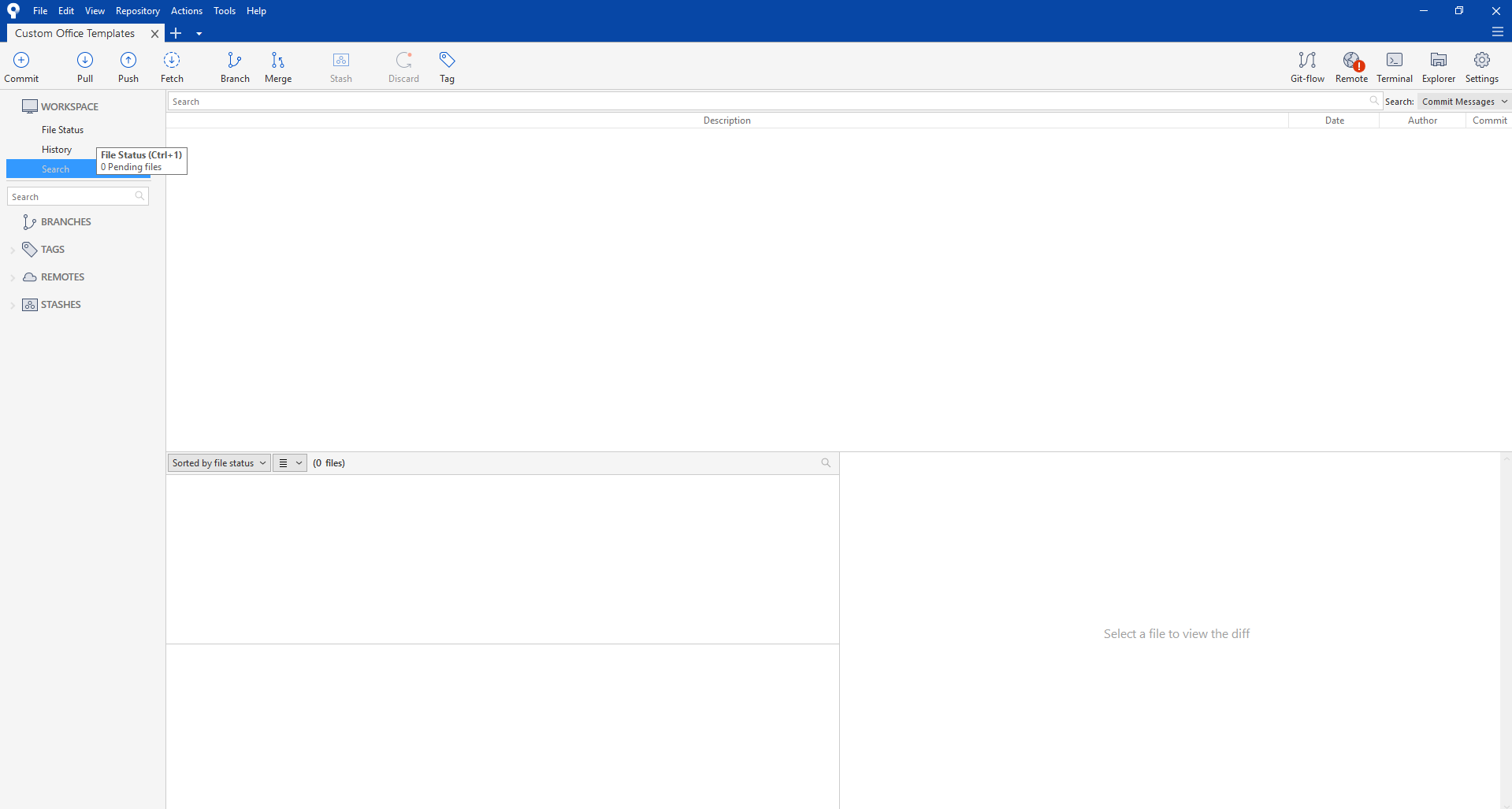
Task: Focus the main commit Search field
Action: 775,102
